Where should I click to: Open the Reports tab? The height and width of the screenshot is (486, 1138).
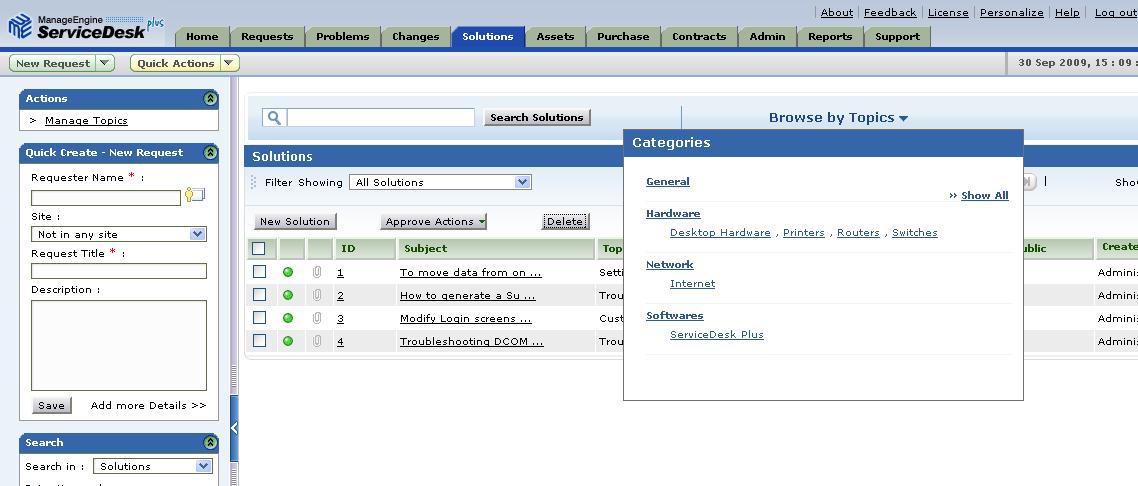830,37
